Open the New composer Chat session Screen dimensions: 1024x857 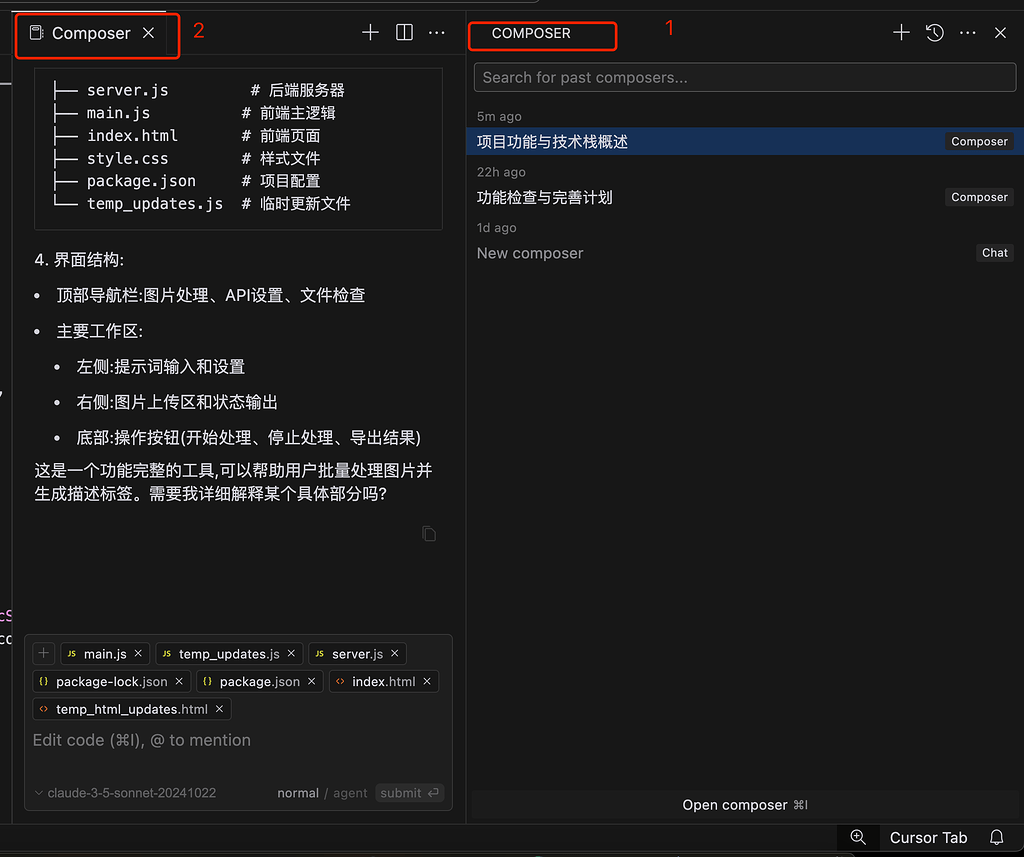tap(529, 253)
